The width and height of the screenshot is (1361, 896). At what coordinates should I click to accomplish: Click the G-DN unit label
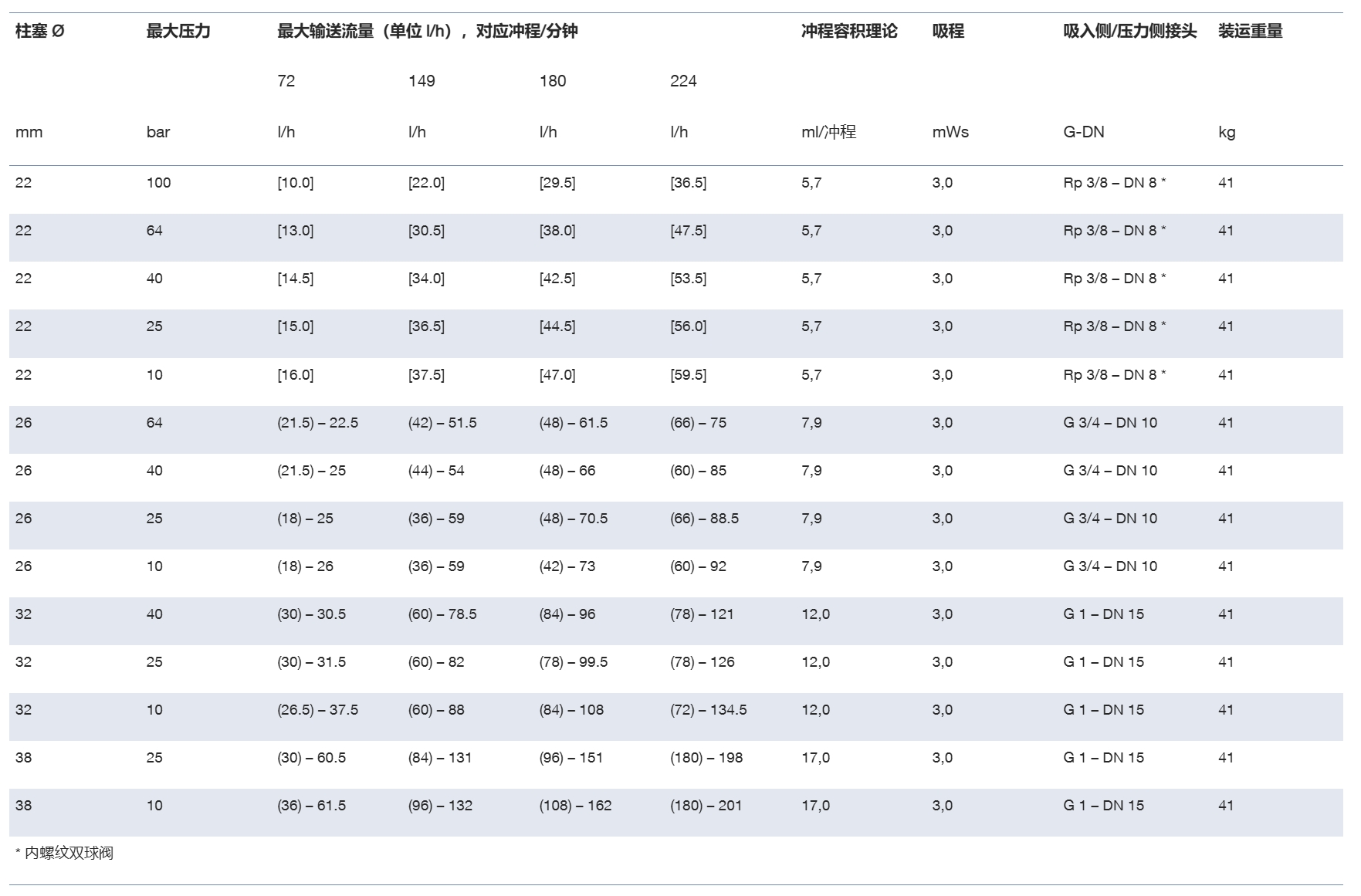[1084, 132]
